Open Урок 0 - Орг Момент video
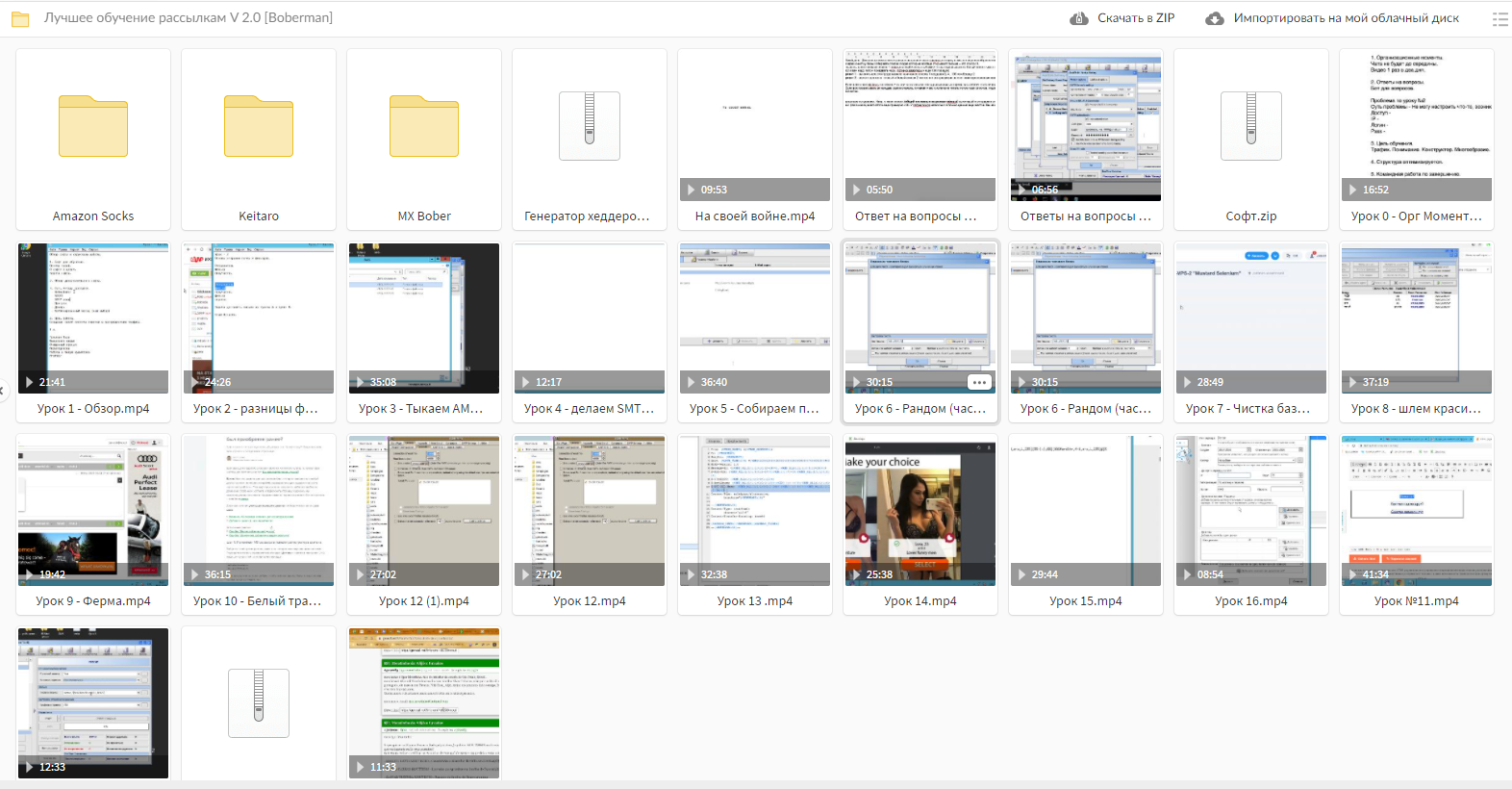1512x789 pixels. click(x=1416, y=125)
